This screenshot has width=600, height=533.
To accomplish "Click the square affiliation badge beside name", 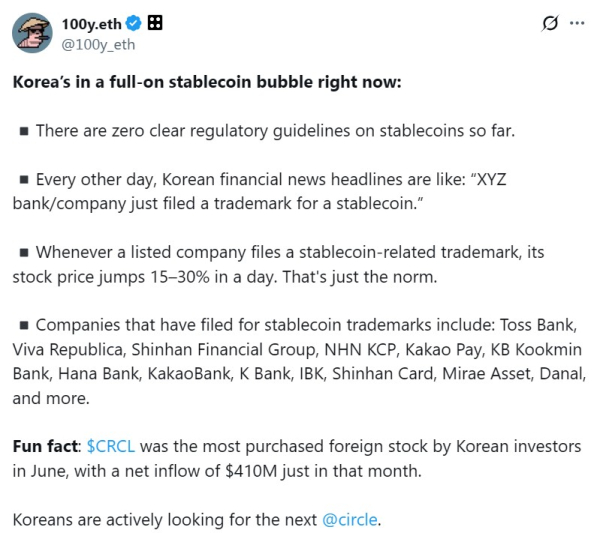I will pos(155,23).
